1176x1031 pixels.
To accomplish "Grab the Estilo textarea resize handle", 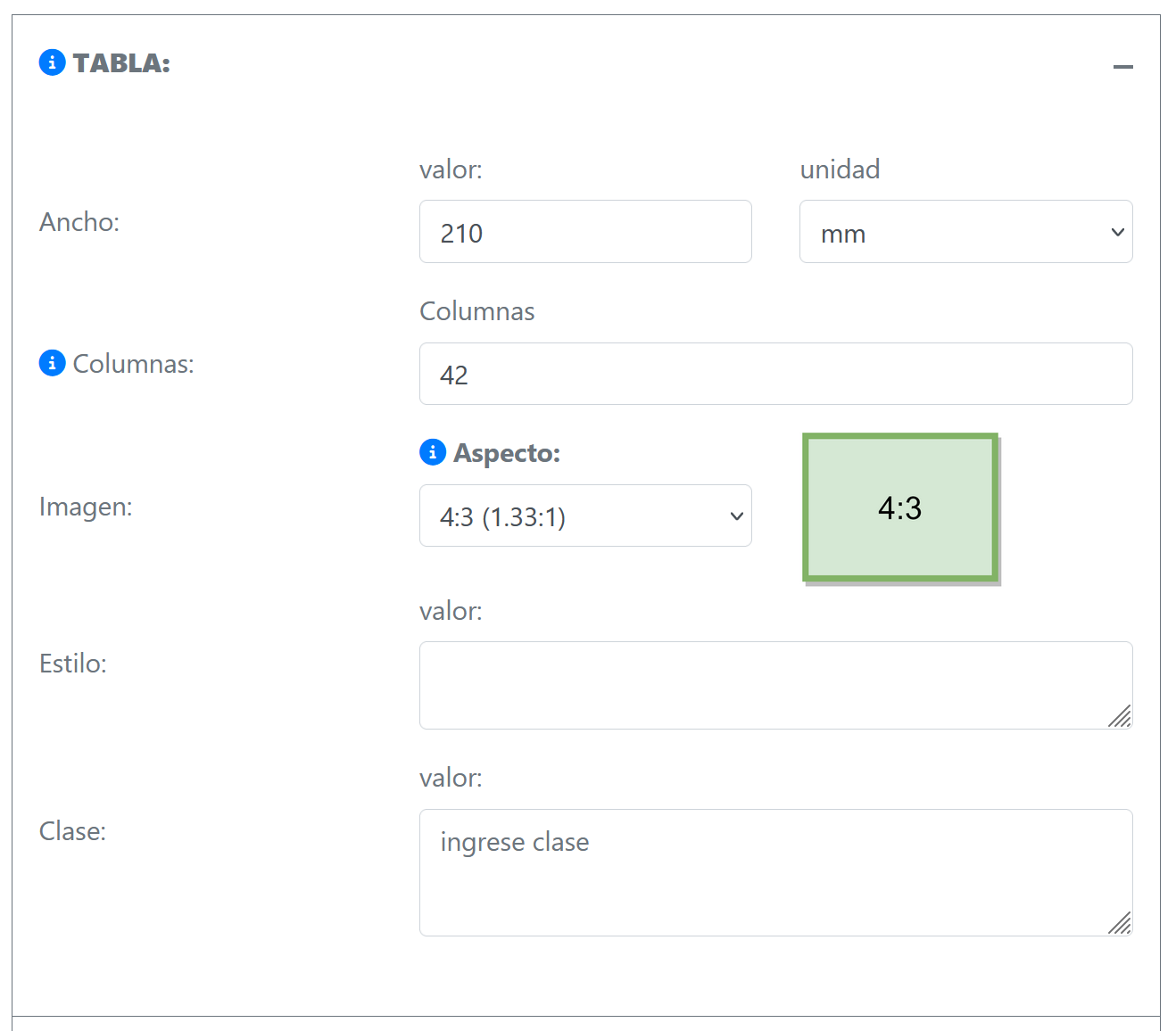I will [x=1120, y=716].
